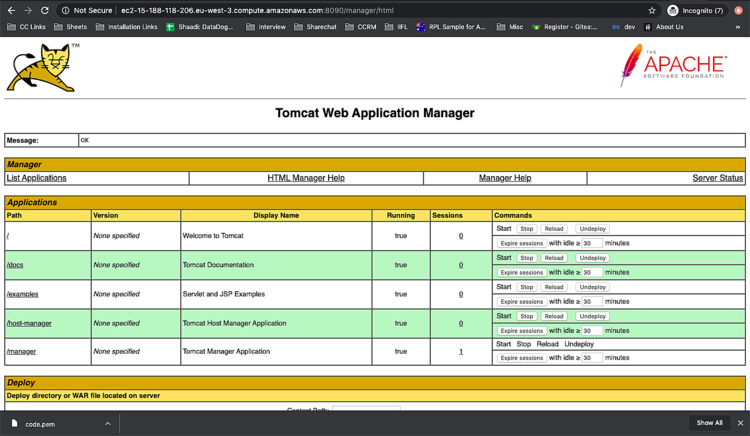
Task: Open List Applications in Manager menu
Action: point(37,178)
